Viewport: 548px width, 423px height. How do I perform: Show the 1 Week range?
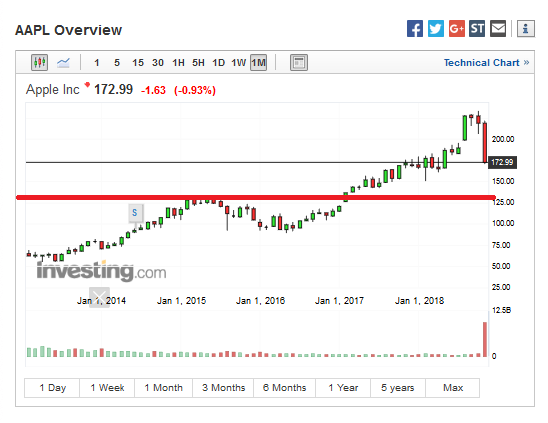tap(107, 388)
